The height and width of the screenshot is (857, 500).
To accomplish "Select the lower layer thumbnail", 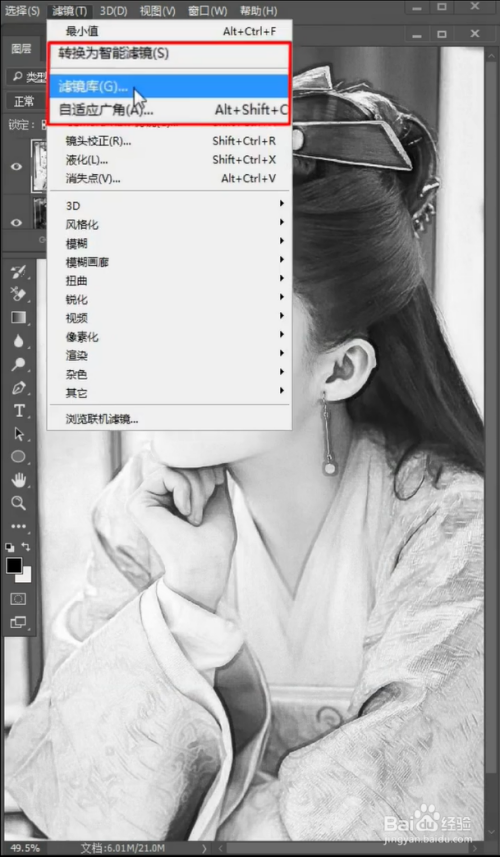I will click(39, 214).
